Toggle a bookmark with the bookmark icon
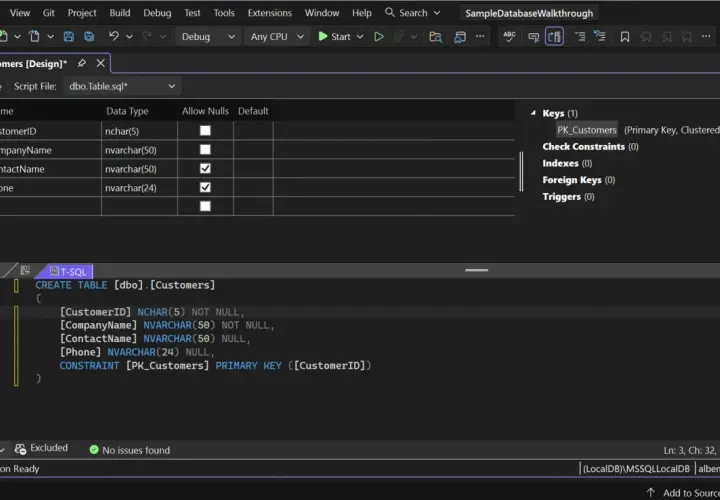720x500 pixels. click(625, 37)
